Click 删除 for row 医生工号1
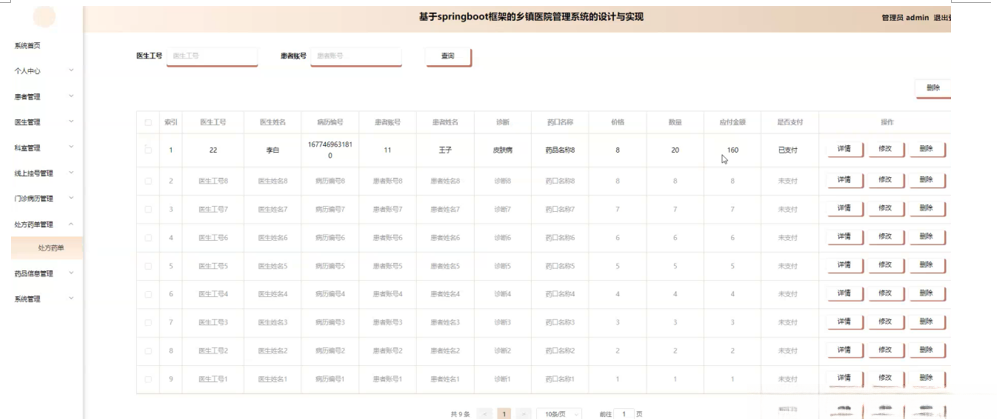This screenshot has height=419, width=997. [x=926, y=378]
